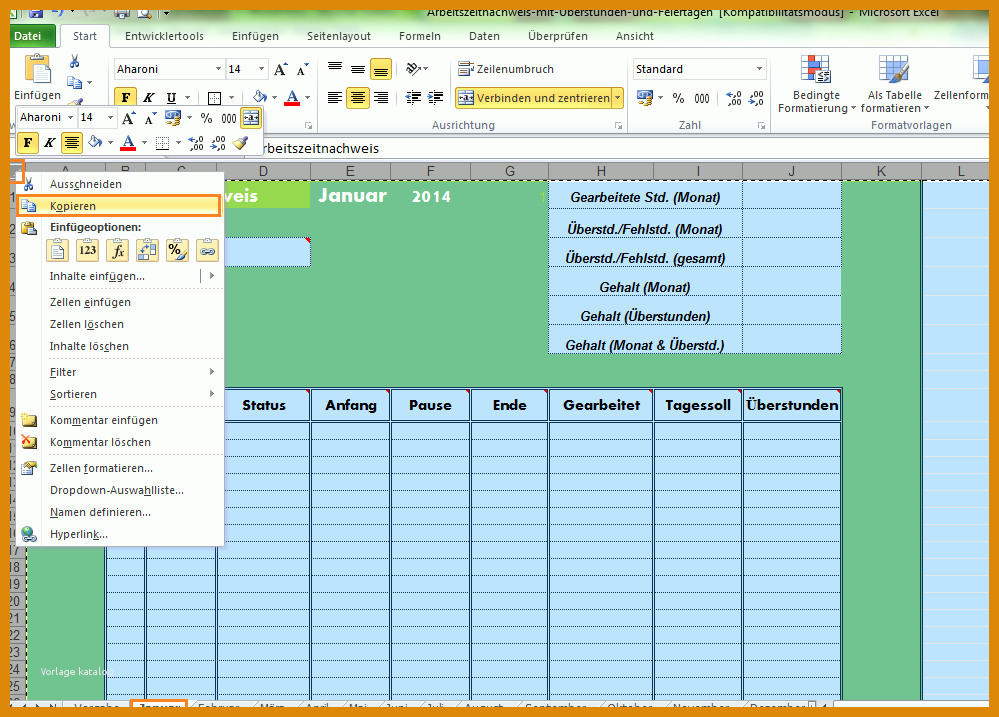Screen dimensions: 999x717
Task: Open the Datei tab
Action: point(27,36)
